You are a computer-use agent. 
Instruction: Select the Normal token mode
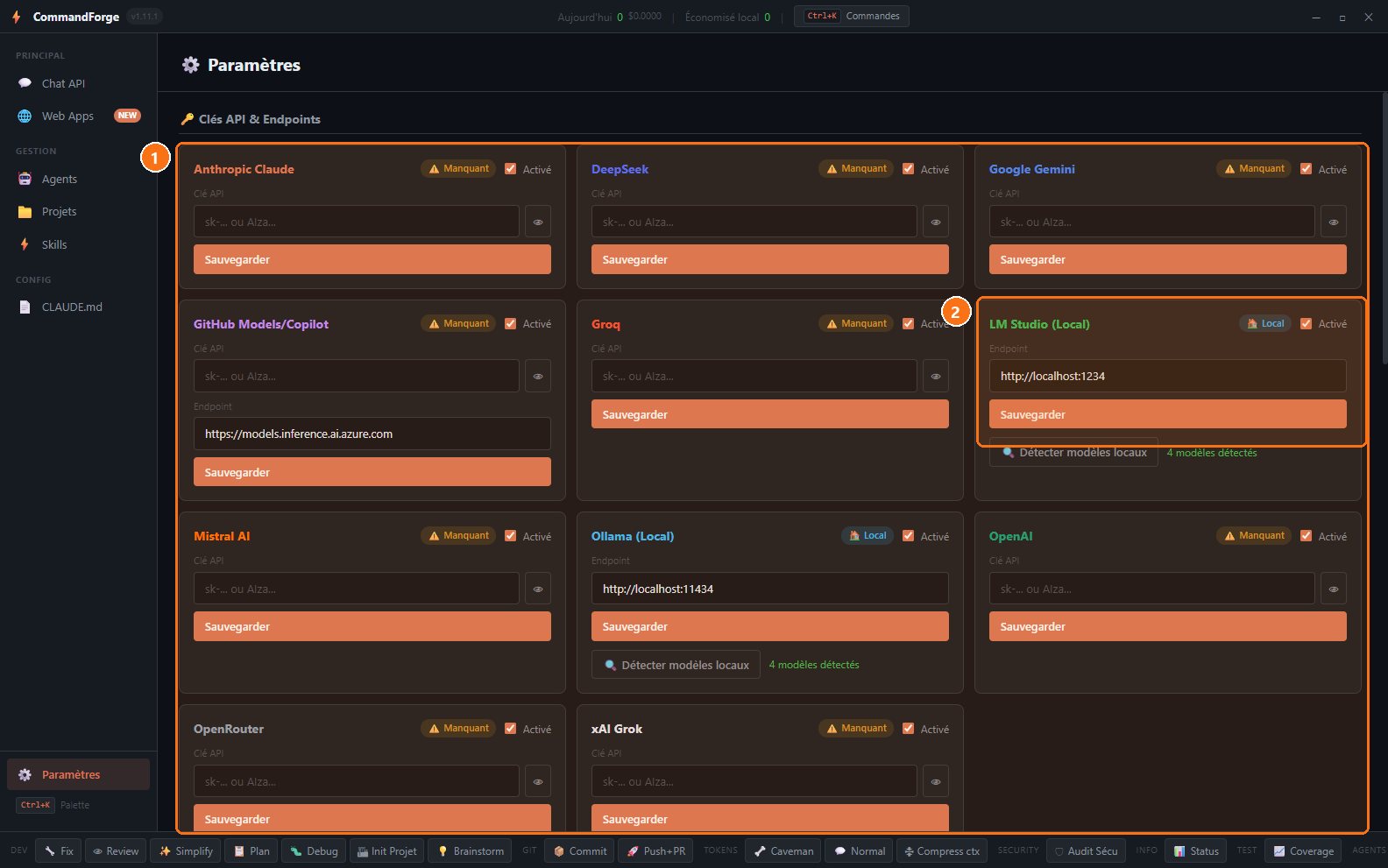(859, 851)
